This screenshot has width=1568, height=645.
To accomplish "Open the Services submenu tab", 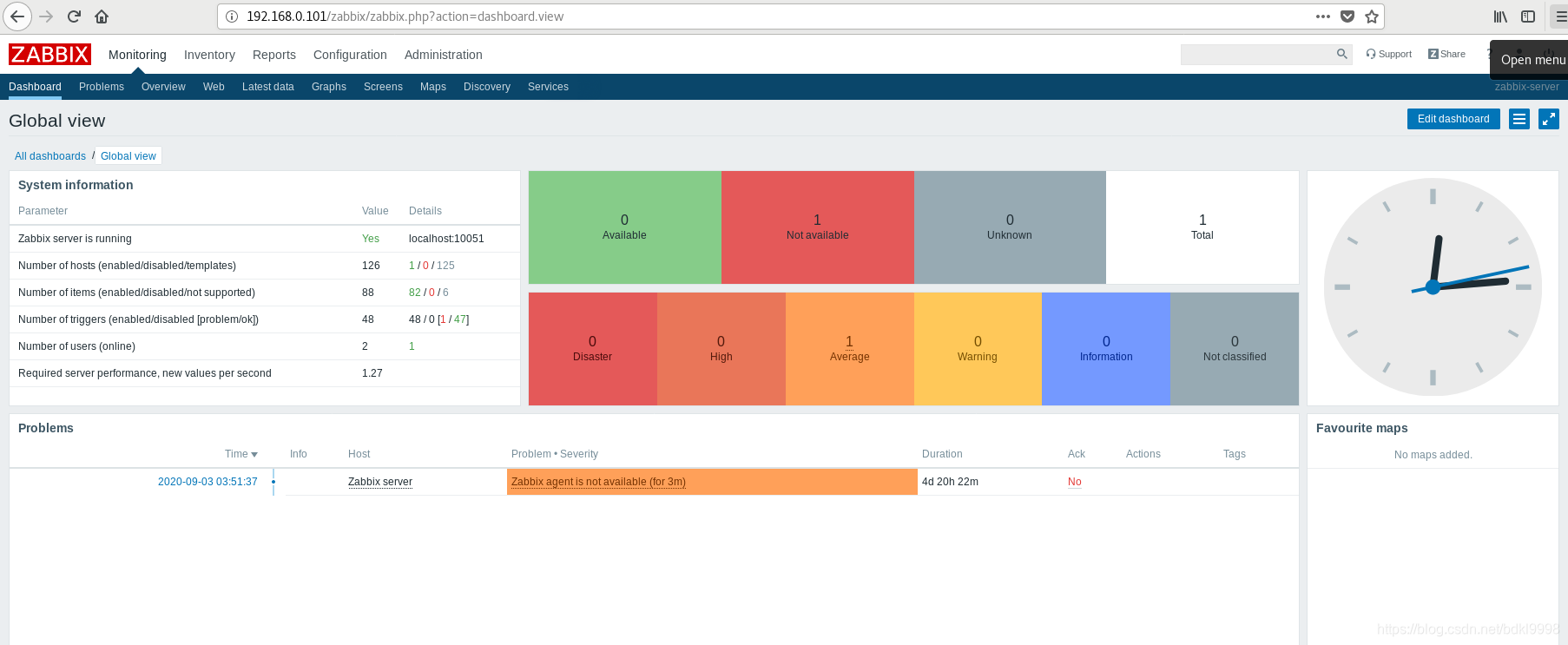I will (548, 87).
